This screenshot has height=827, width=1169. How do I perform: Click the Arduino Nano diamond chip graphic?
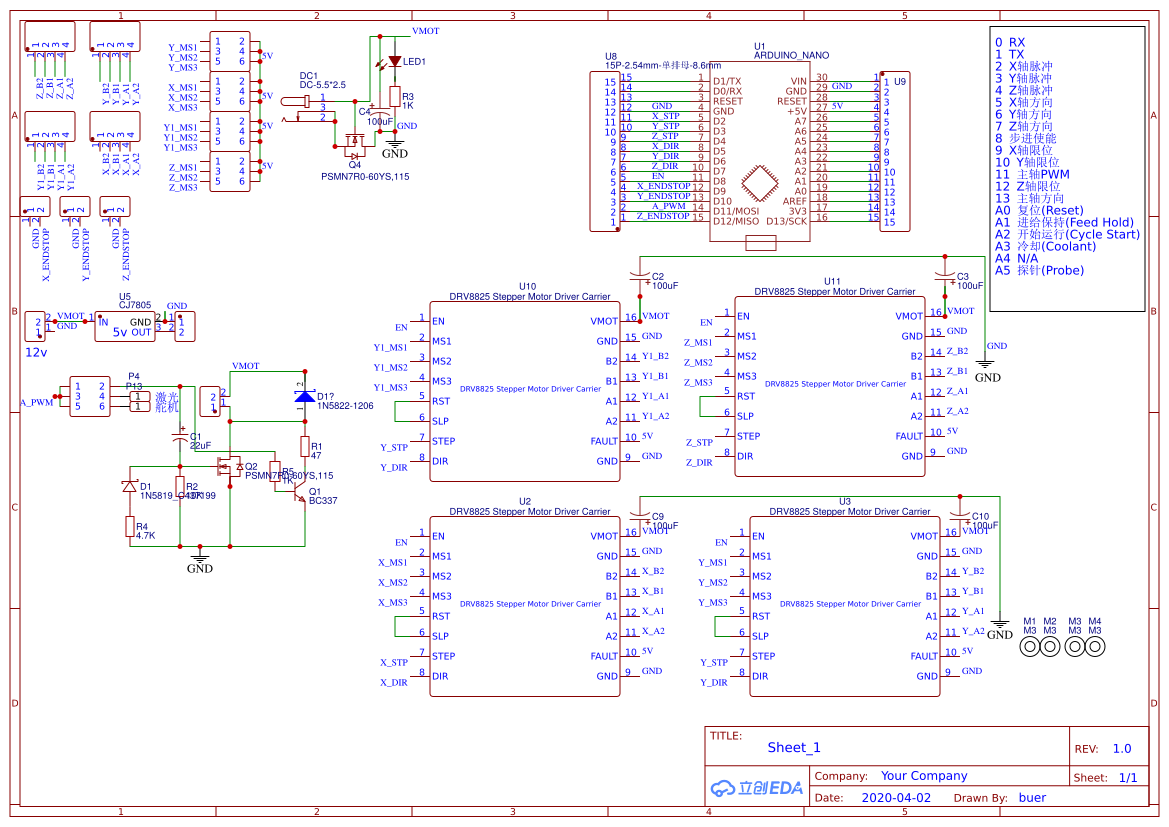pos(760,183)
